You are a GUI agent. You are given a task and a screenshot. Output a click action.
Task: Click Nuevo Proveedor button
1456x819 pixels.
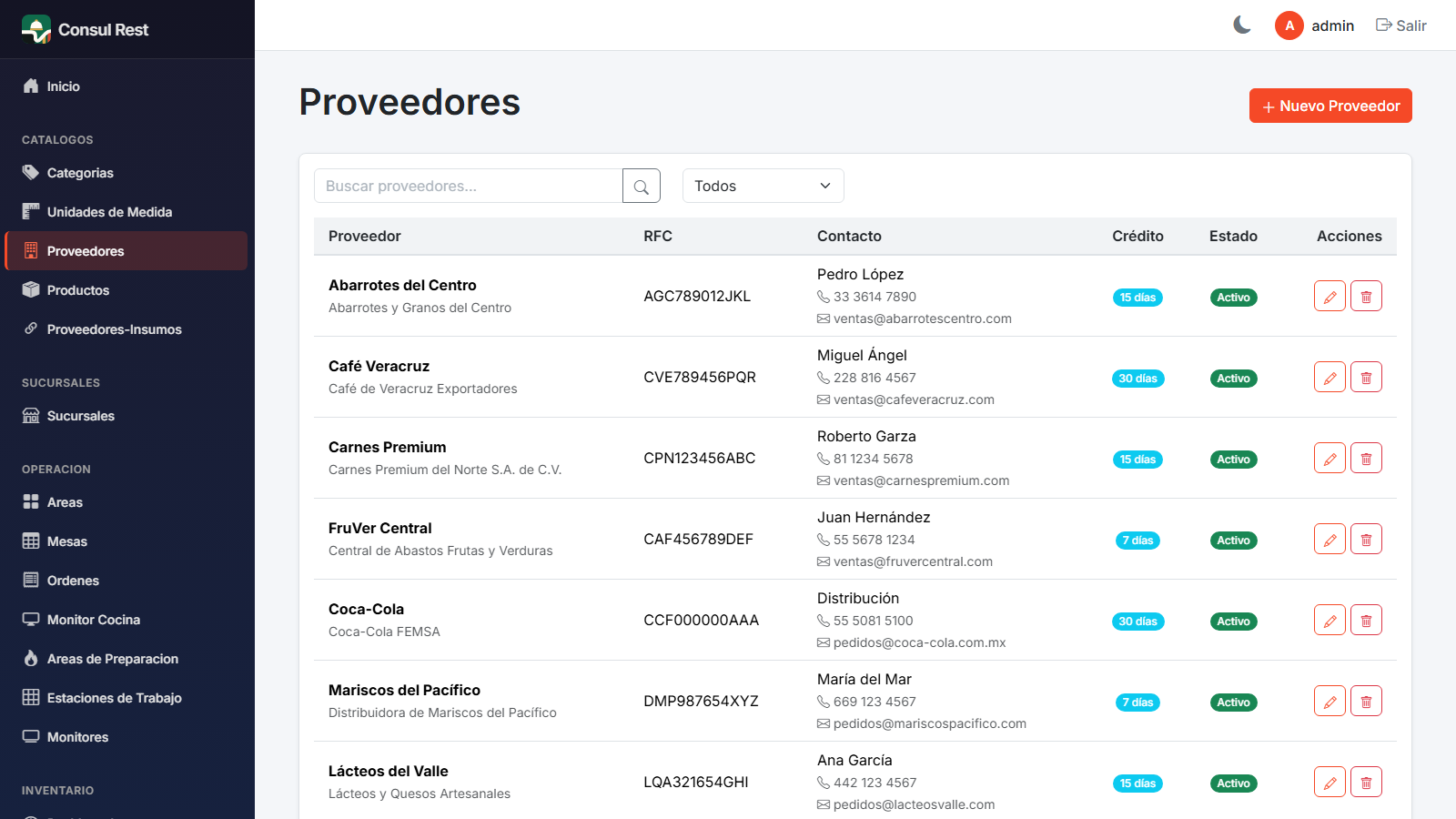click(x=1330, y=106)
